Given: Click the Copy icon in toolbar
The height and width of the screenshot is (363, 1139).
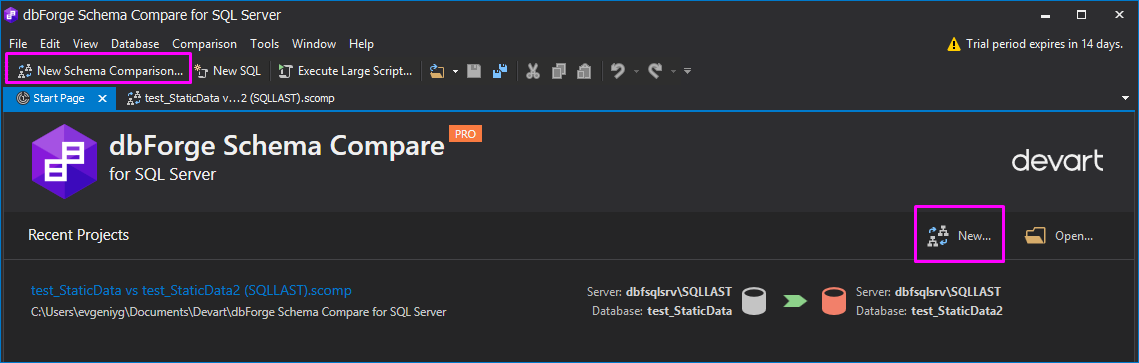Looking at the screenshot, I should [559, 71].
